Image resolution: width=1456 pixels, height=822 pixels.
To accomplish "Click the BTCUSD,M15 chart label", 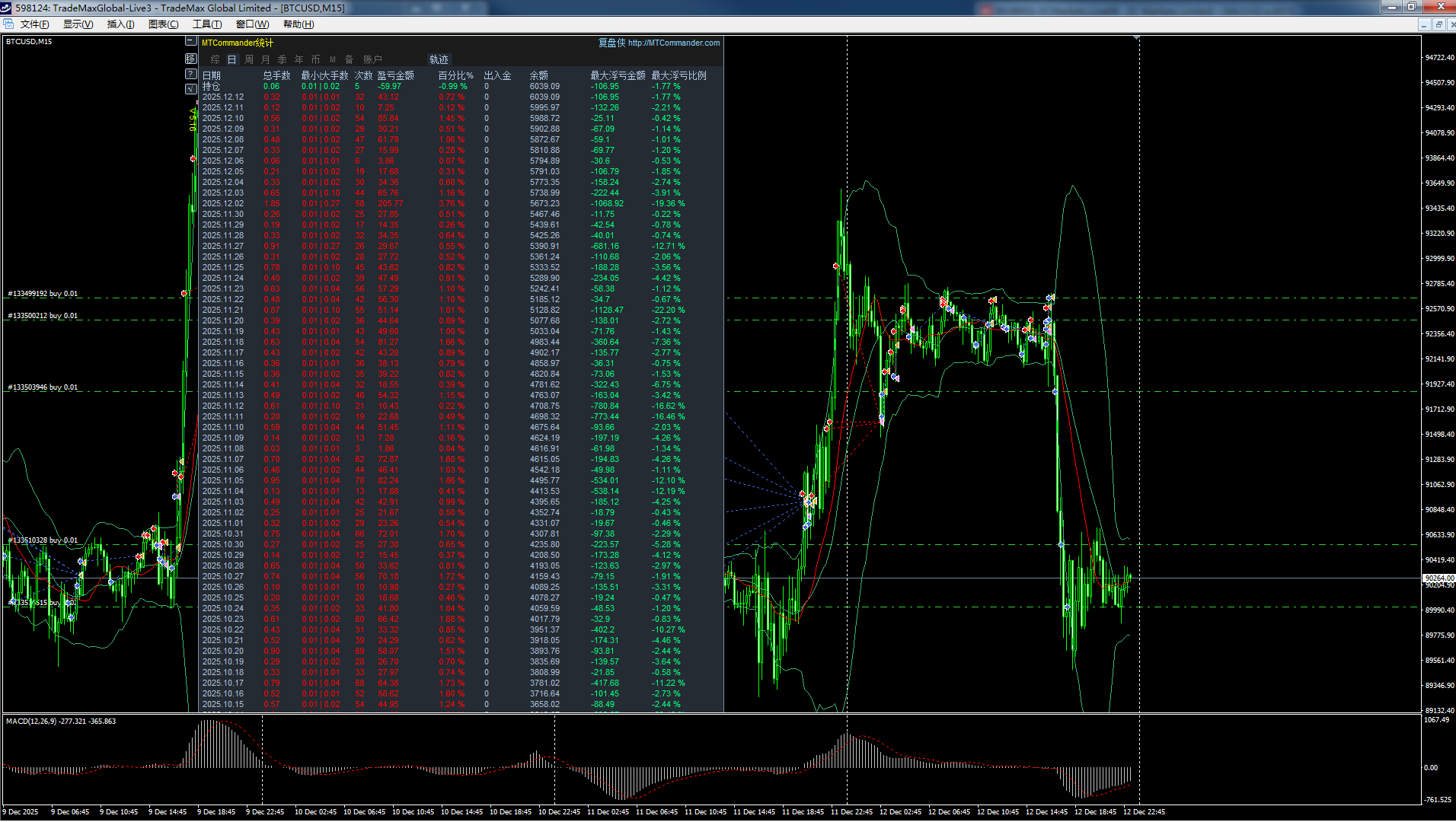I will tap(29, 41).
